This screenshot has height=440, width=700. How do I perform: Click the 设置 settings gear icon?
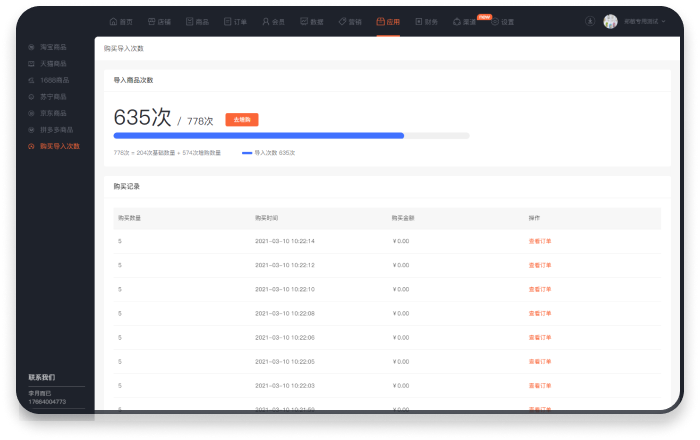tap(494, 21)
